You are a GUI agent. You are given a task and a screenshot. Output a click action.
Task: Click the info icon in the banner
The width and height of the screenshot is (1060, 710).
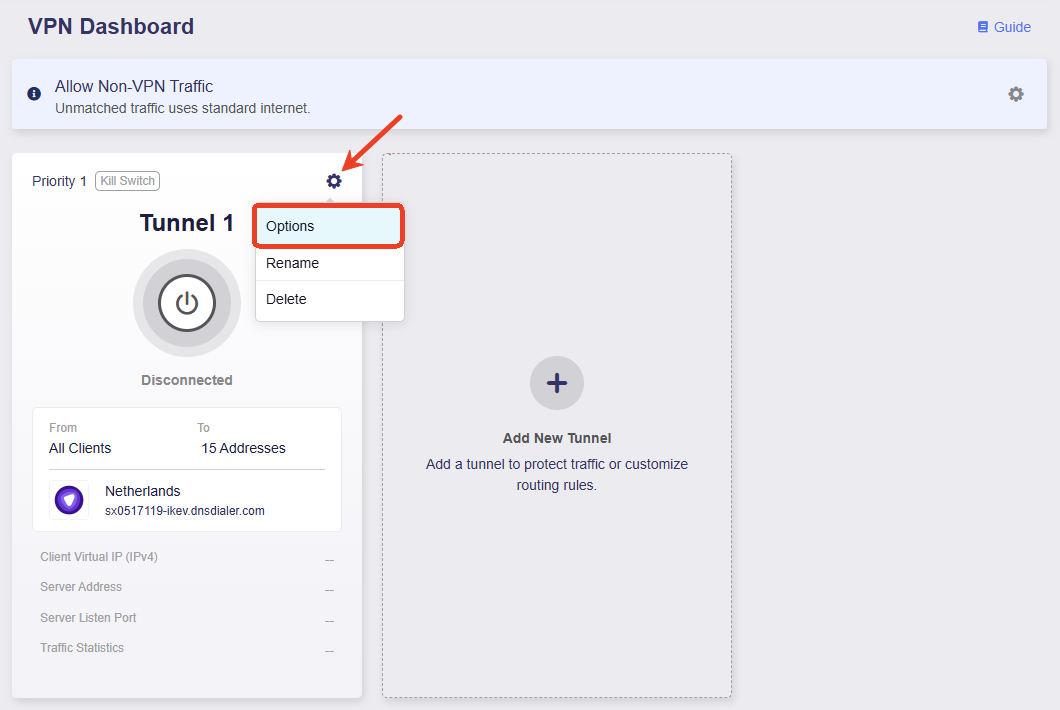pyautogui.click(x=34, y=94)
